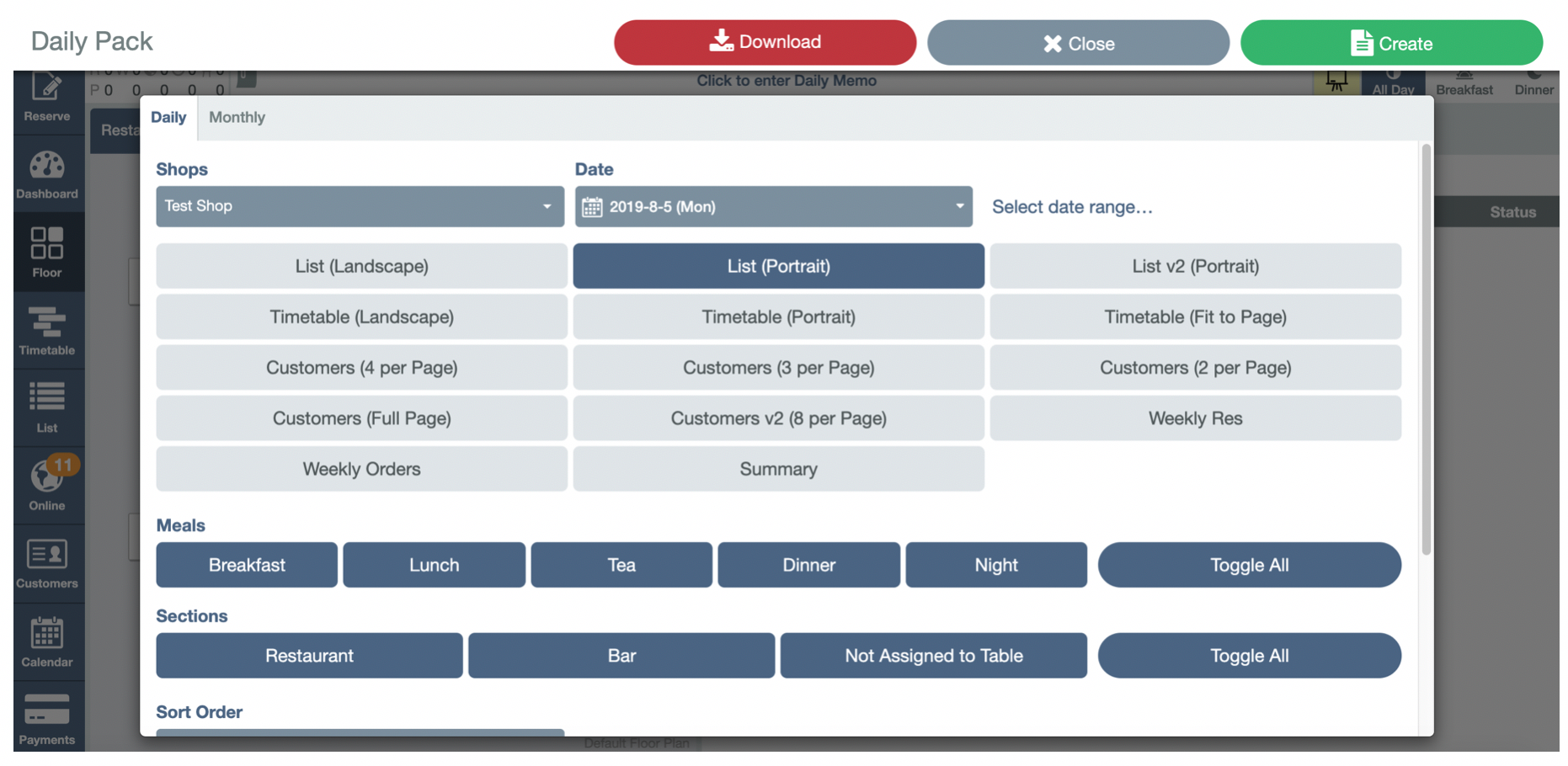Select the Weekly Orders report
Viewport: 1568px width, 766px height.
[361, 469]
